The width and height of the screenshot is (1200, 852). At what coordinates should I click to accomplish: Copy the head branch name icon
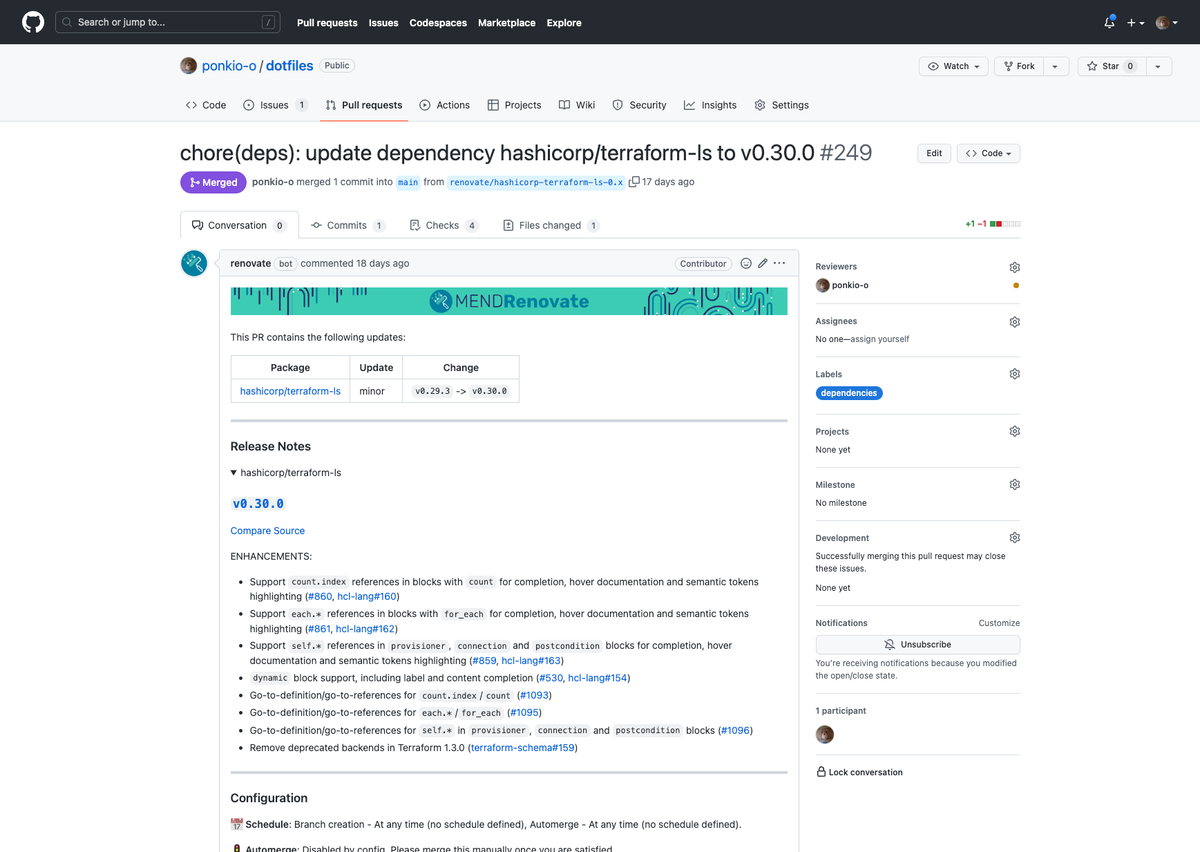634,182
